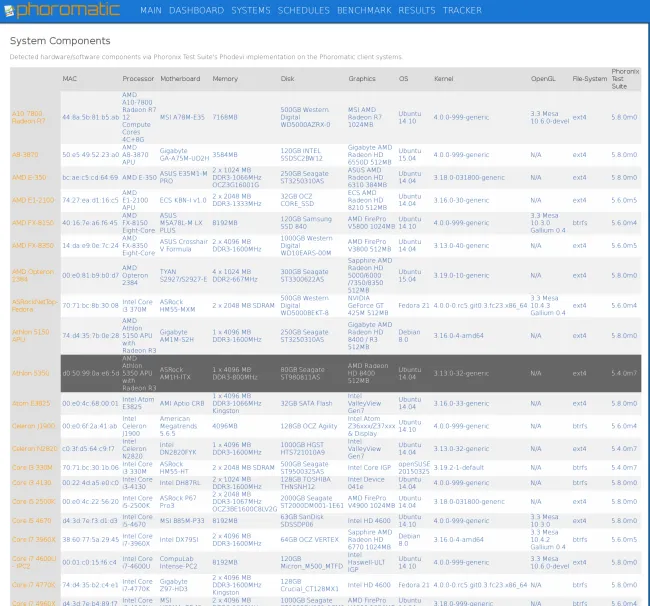Screen dimensions: 650x606
Task: Open the AMD E-350 system link
Action: pyautogui.click(x=29, y=177)
